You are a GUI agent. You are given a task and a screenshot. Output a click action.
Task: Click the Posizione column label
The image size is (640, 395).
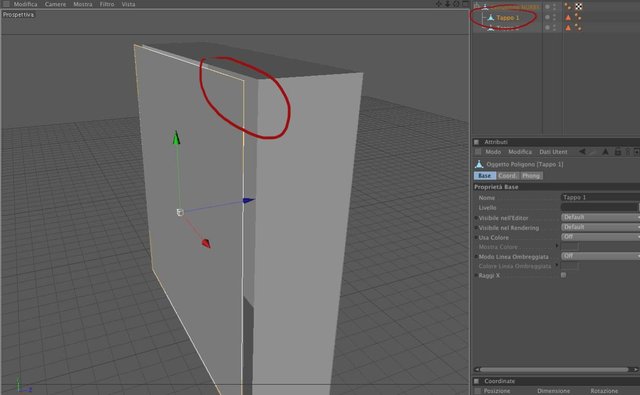pos(497,391)
